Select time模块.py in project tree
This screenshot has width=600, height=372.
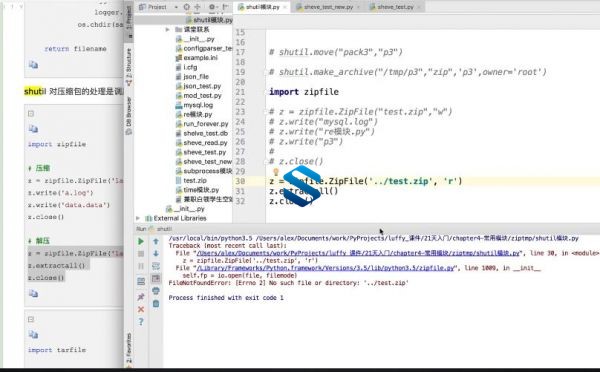(197, 190)
